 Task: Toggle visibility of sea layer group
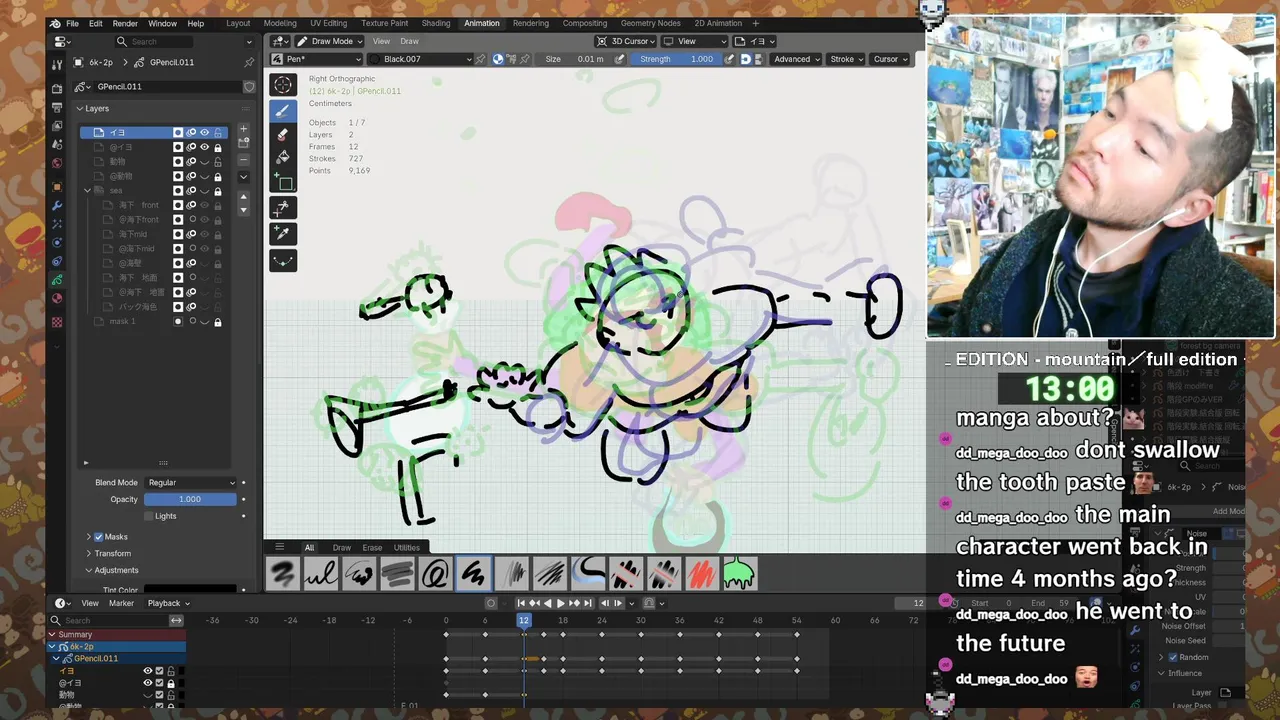pos(204,190)
